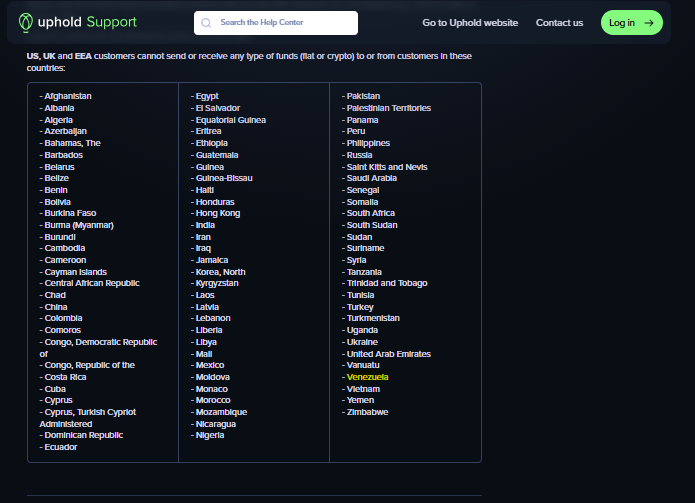Click the Palestinian Territories entry

pos(389,108)
